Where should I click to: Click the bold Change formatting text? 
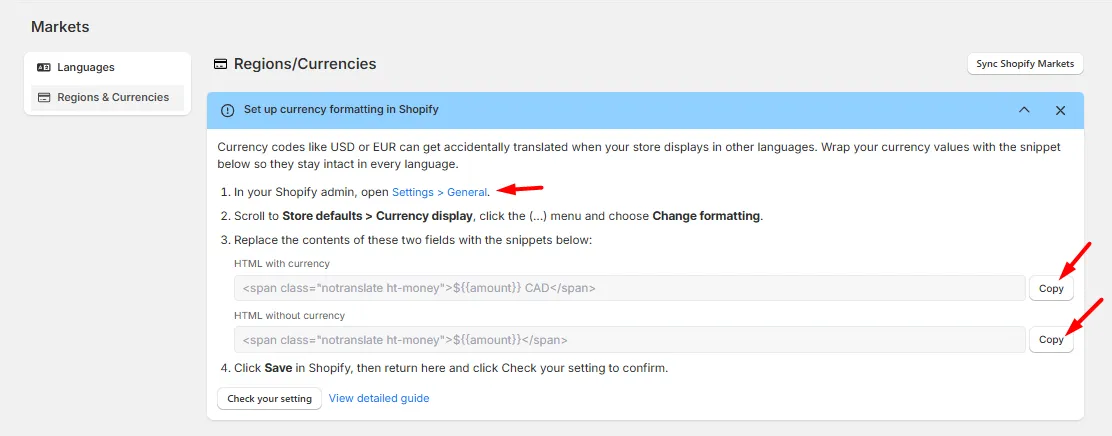706,216
